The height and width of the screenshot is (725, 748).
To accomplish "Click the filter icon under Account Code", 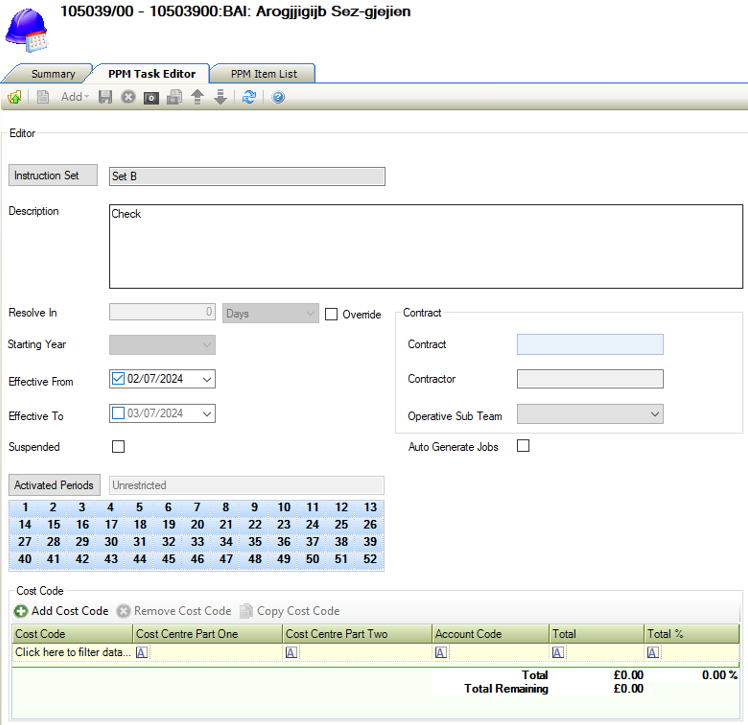I will tap(440, 652).
